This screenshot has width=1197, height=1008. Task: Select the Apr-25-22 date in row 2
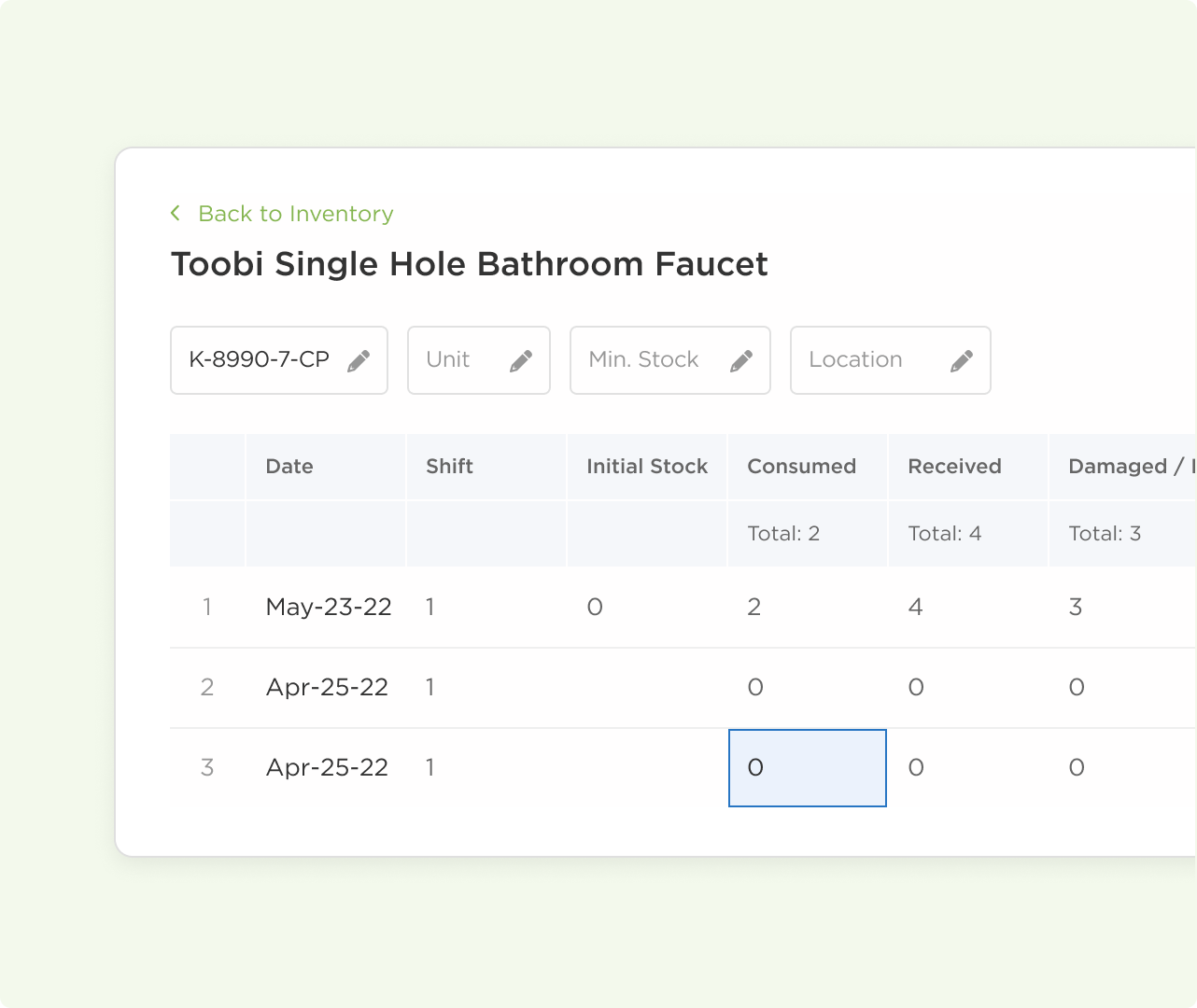coord(327,688)
